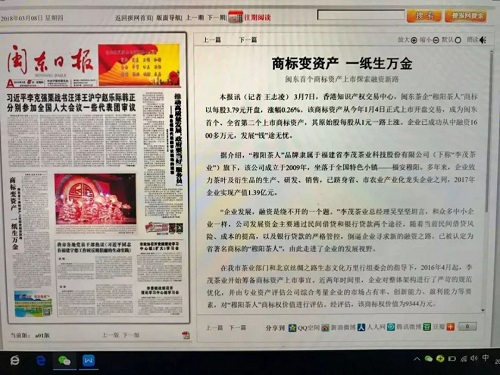Share article via 新浪微博 icon
The height and width of the screenshot is (375, 500).
[x=325, y=327]
